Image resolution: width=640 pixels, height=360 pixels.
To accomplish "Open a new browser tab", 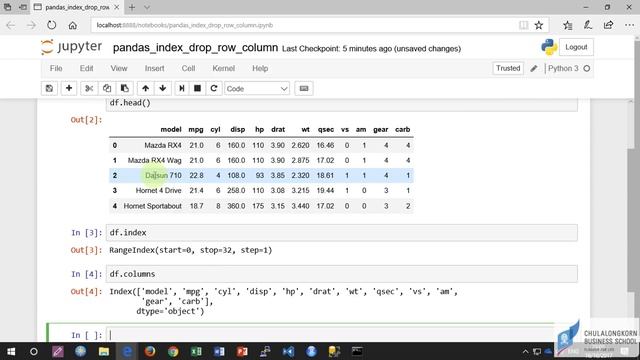I will [132, 7].
